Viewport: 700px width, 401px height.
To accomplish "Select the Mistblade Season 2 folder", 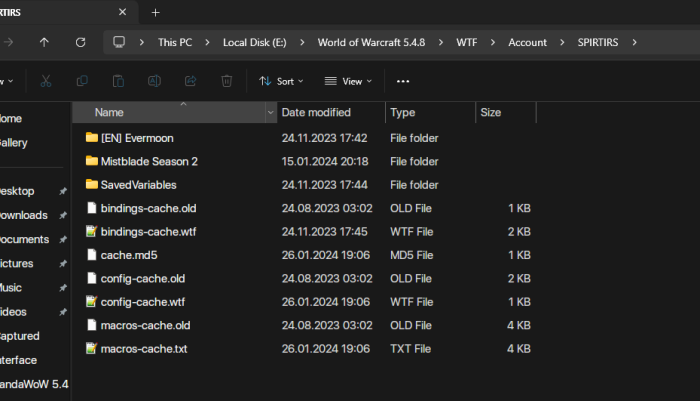I will (x=149, y=161).
